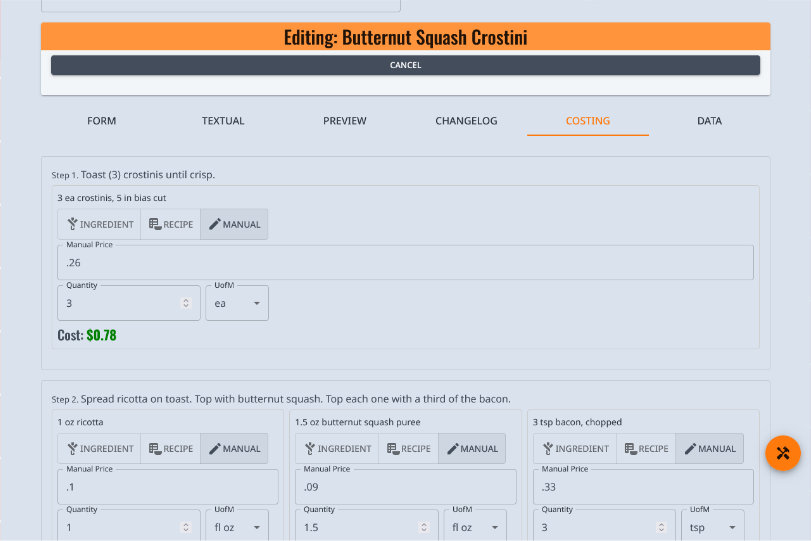Open the Preview tab
811x541 pixels.
[x=344, y=121]
